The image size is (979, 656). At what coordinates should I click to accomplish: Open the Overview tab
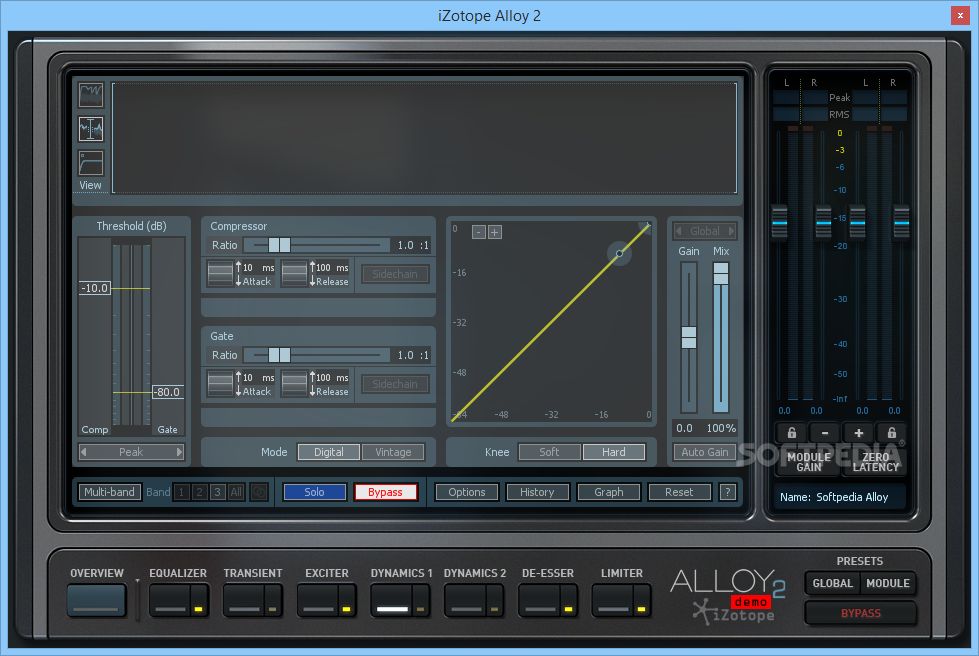point(96,600)
